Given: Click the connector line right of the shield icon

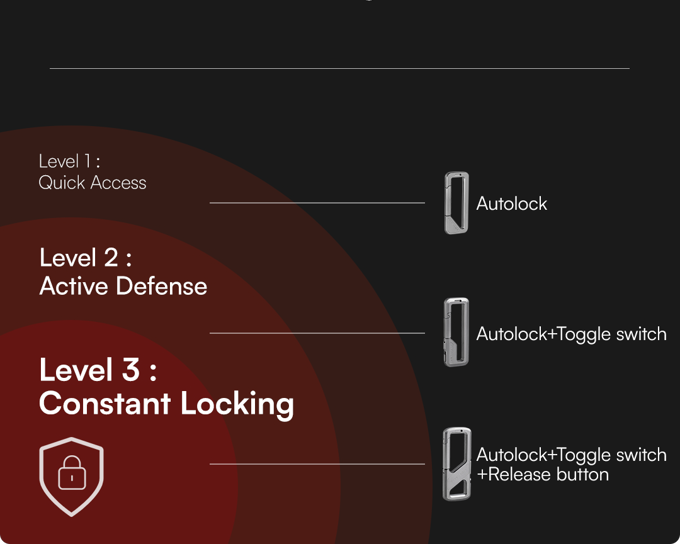Looking at the screenshot, I should tap(317, 464).
